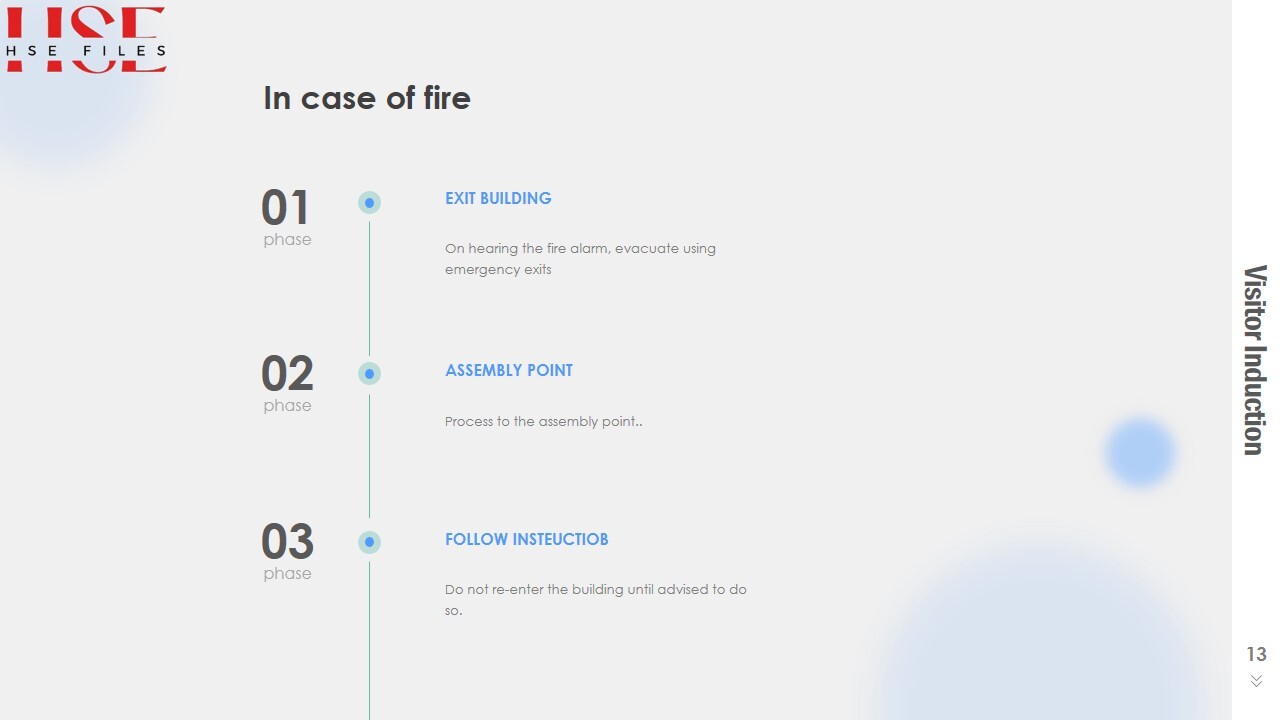Click the page number 13
The image size is (1280, 720).
click(1256, 654)
